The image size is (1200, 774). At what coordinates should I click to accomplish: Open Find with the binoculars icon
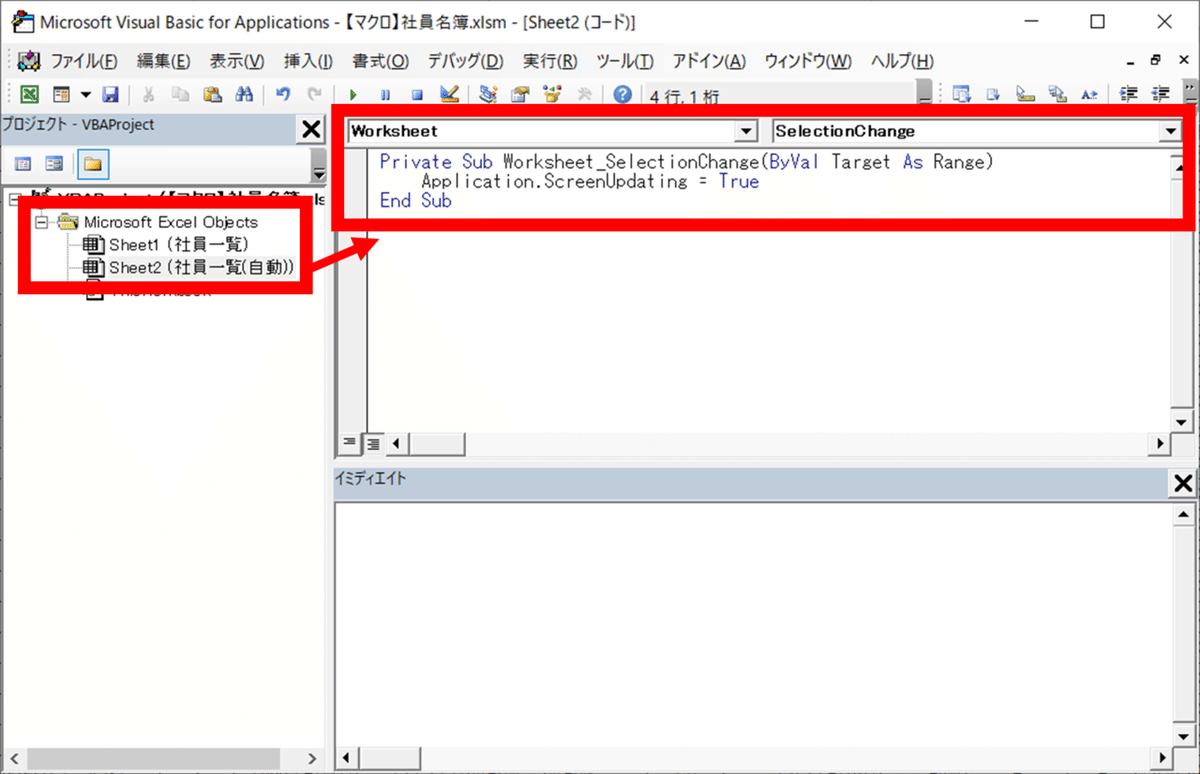pos(244,95)
